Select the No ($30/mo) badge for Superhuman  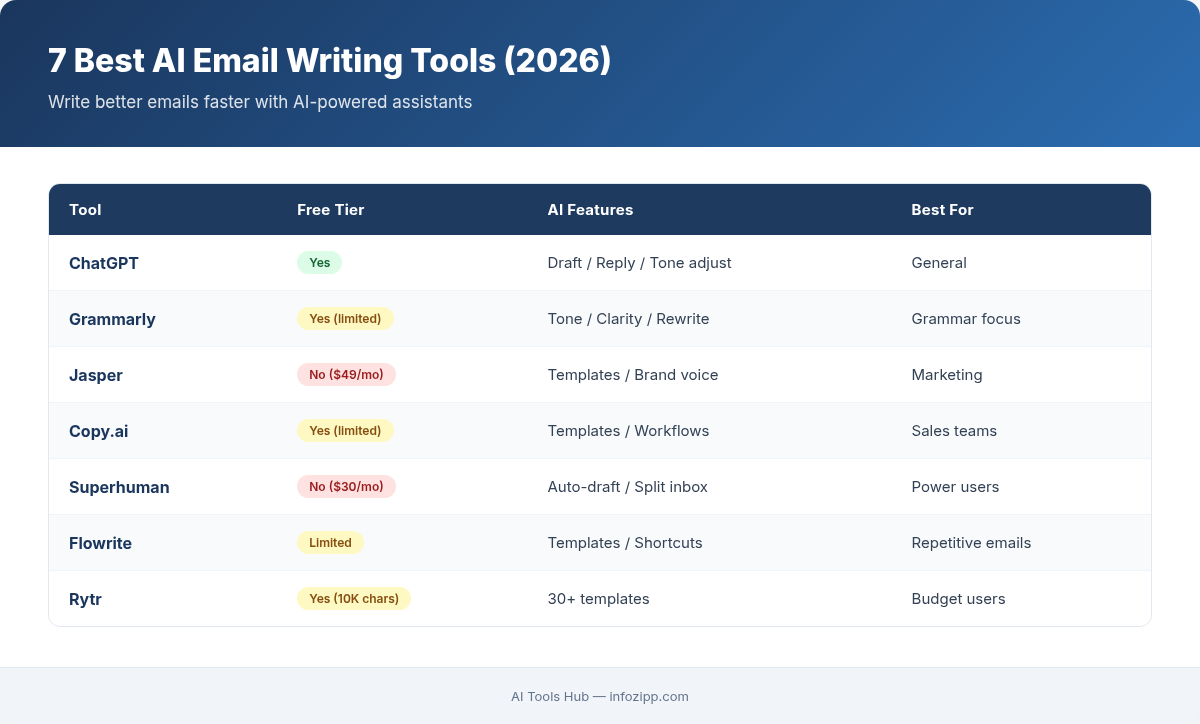pyautogui.click(x=346, y=486)
